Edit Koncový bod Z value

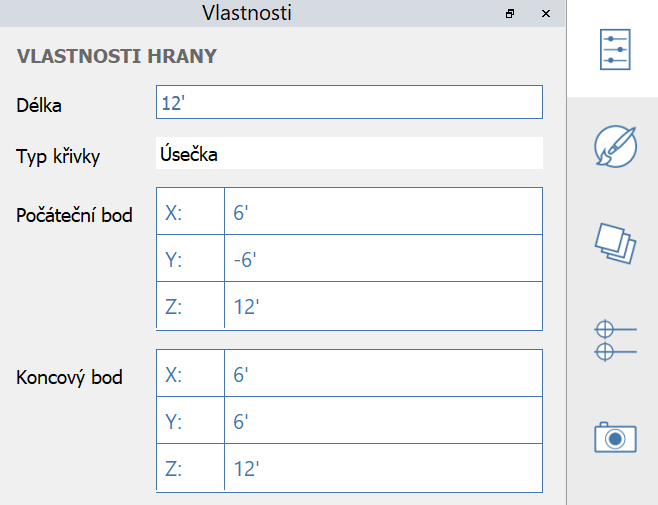coord(382,468)
